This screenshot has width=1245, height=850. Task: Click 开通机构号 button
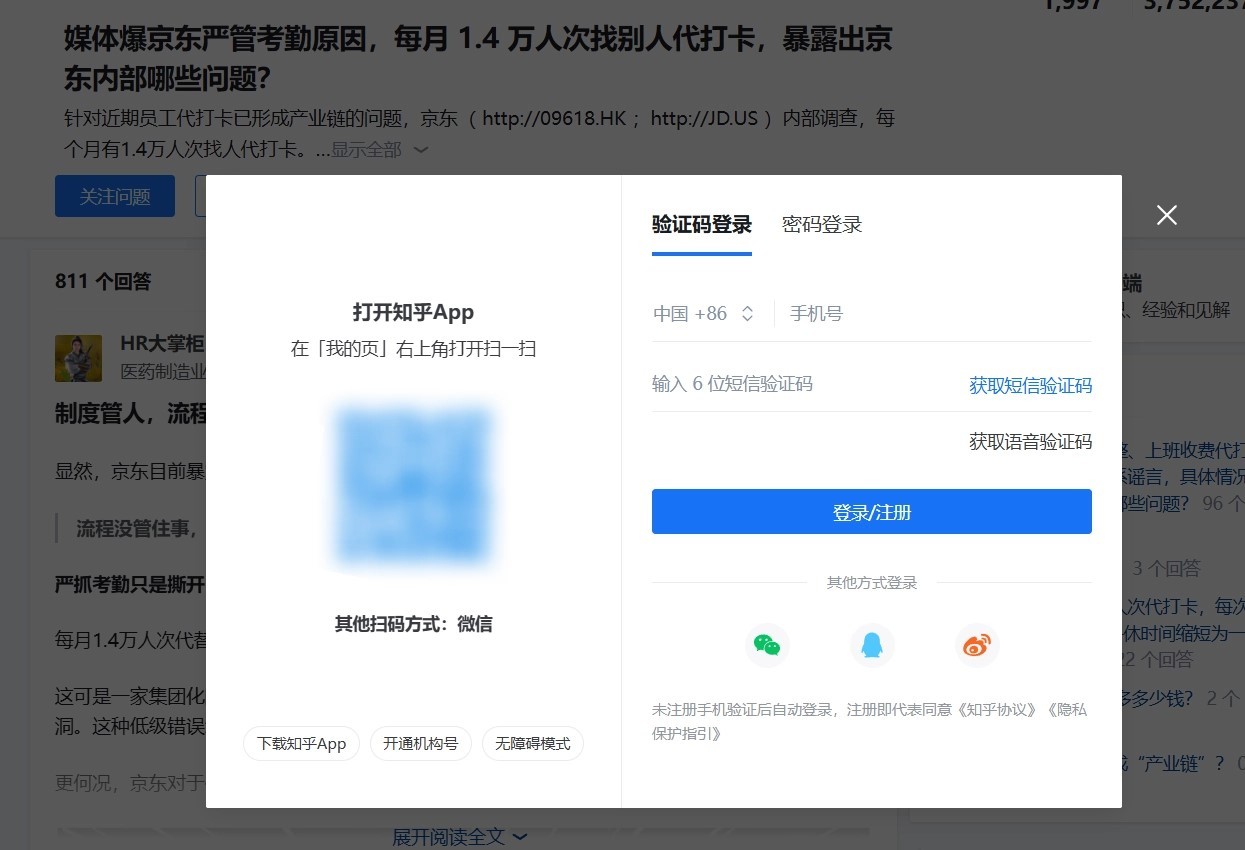pos(420,744)
